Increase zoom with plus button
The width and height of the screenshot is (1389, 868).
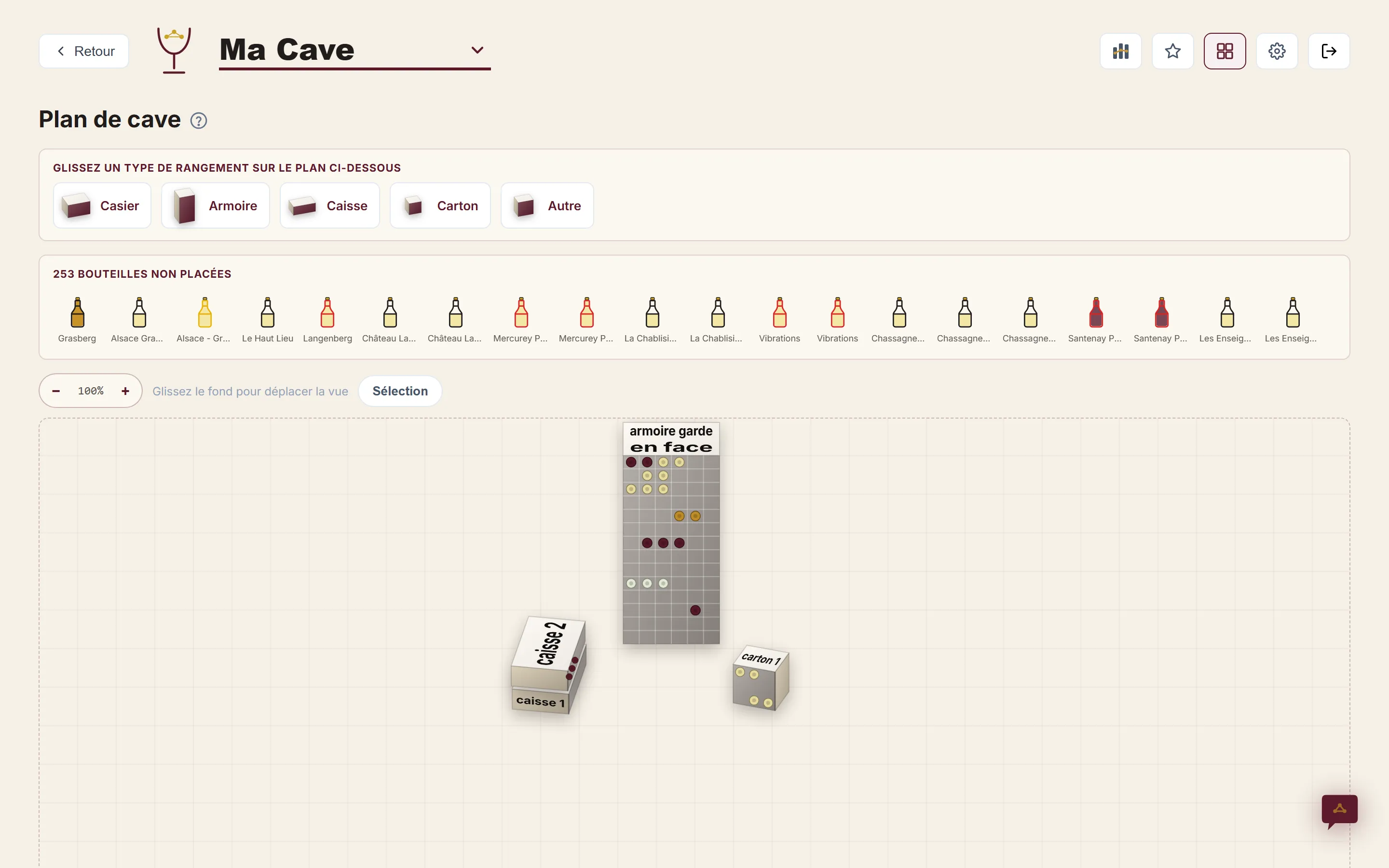tap(125, 391)
